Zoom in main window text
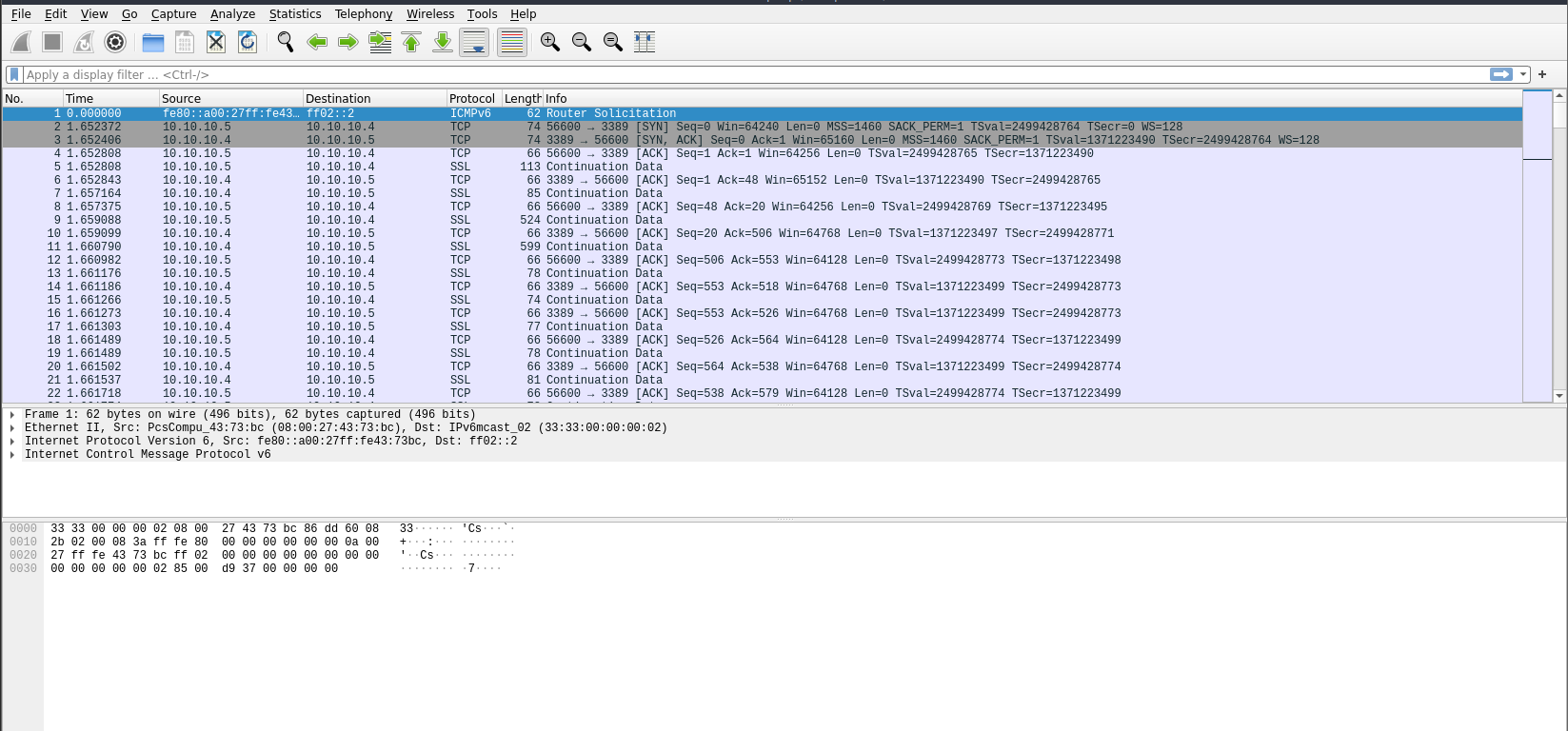 [550, 42]
